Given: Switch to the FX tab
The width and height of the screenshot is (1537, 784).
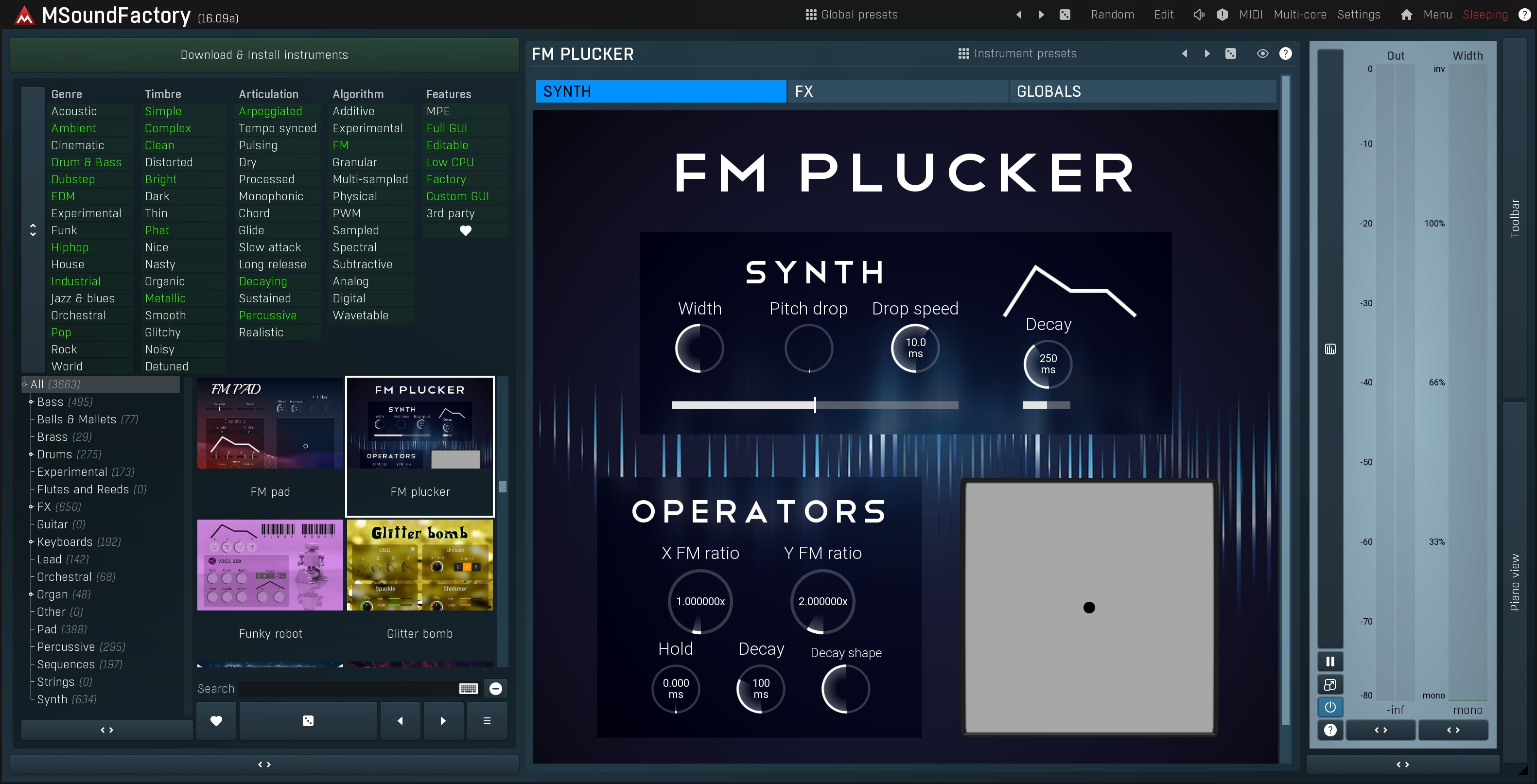Looking at the screenshot, I should pos(898,91).
